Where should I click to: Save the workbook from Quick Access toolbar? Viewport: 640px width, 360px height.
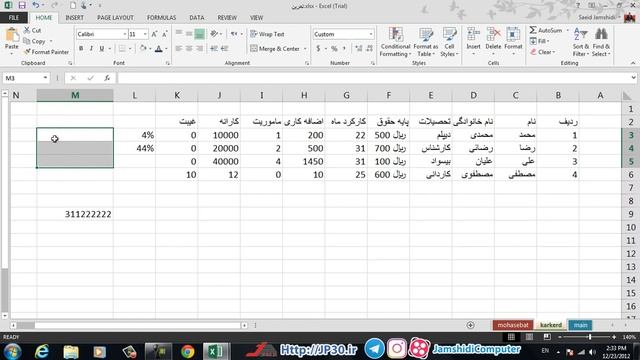[22, 5]
